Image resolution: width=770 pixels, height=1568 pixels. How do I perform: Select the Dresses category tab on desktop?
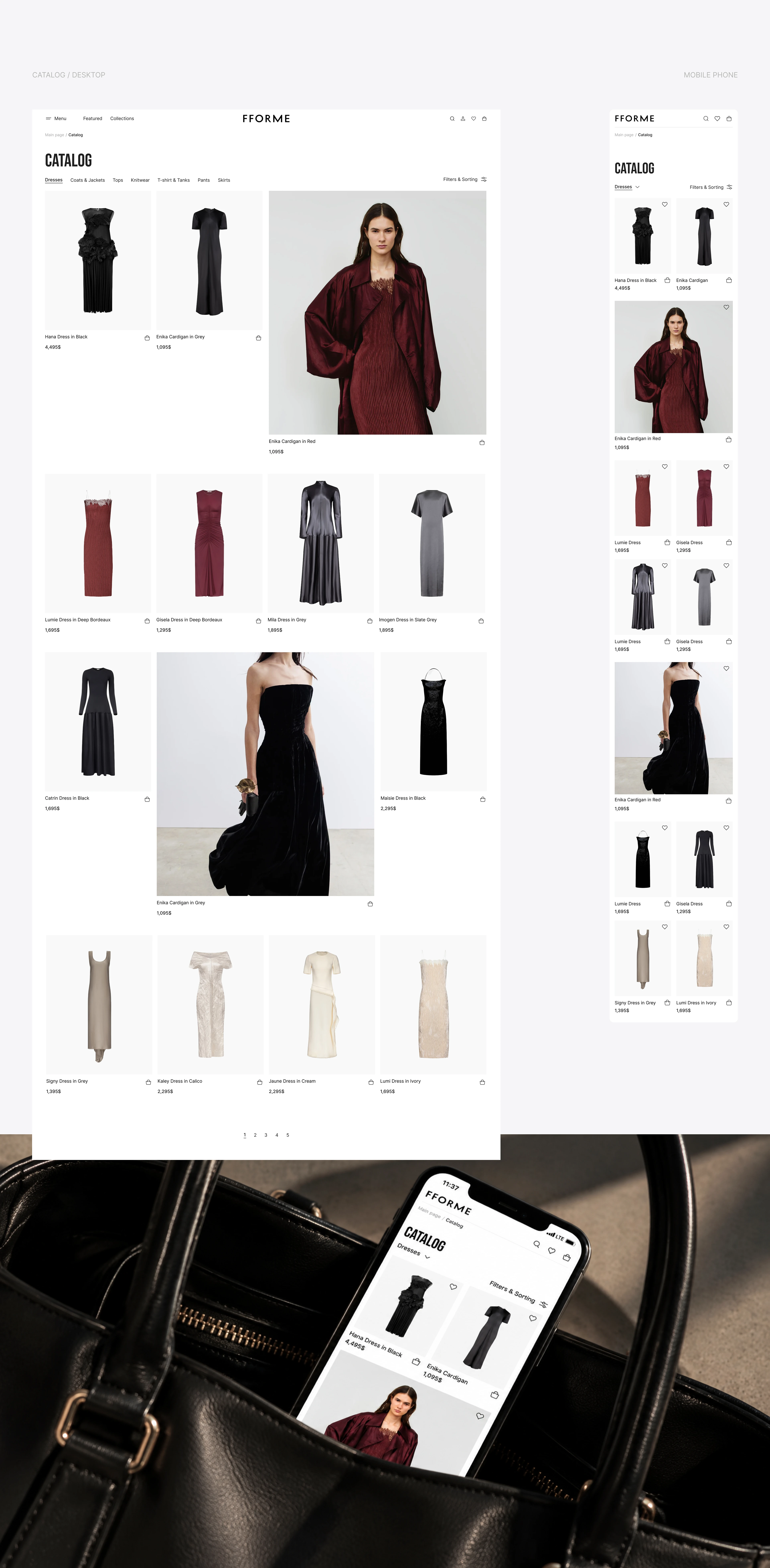tap(54, 180)
